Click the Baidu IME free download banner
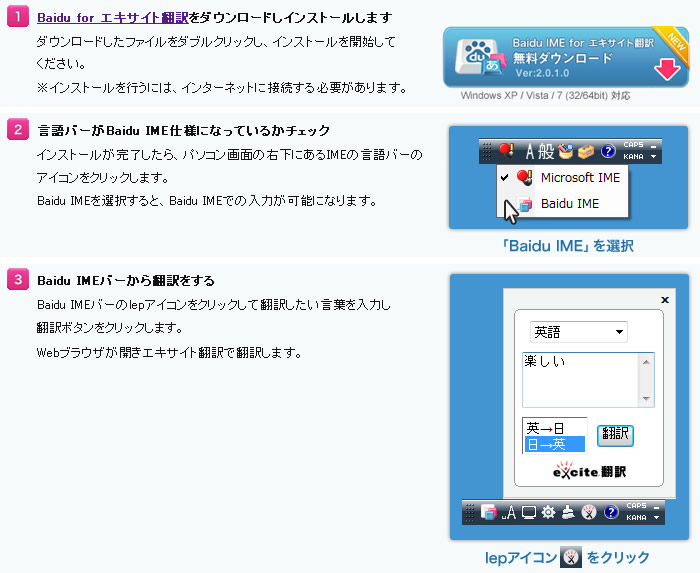The image size is (700, 573). click(x=567, y=58)
